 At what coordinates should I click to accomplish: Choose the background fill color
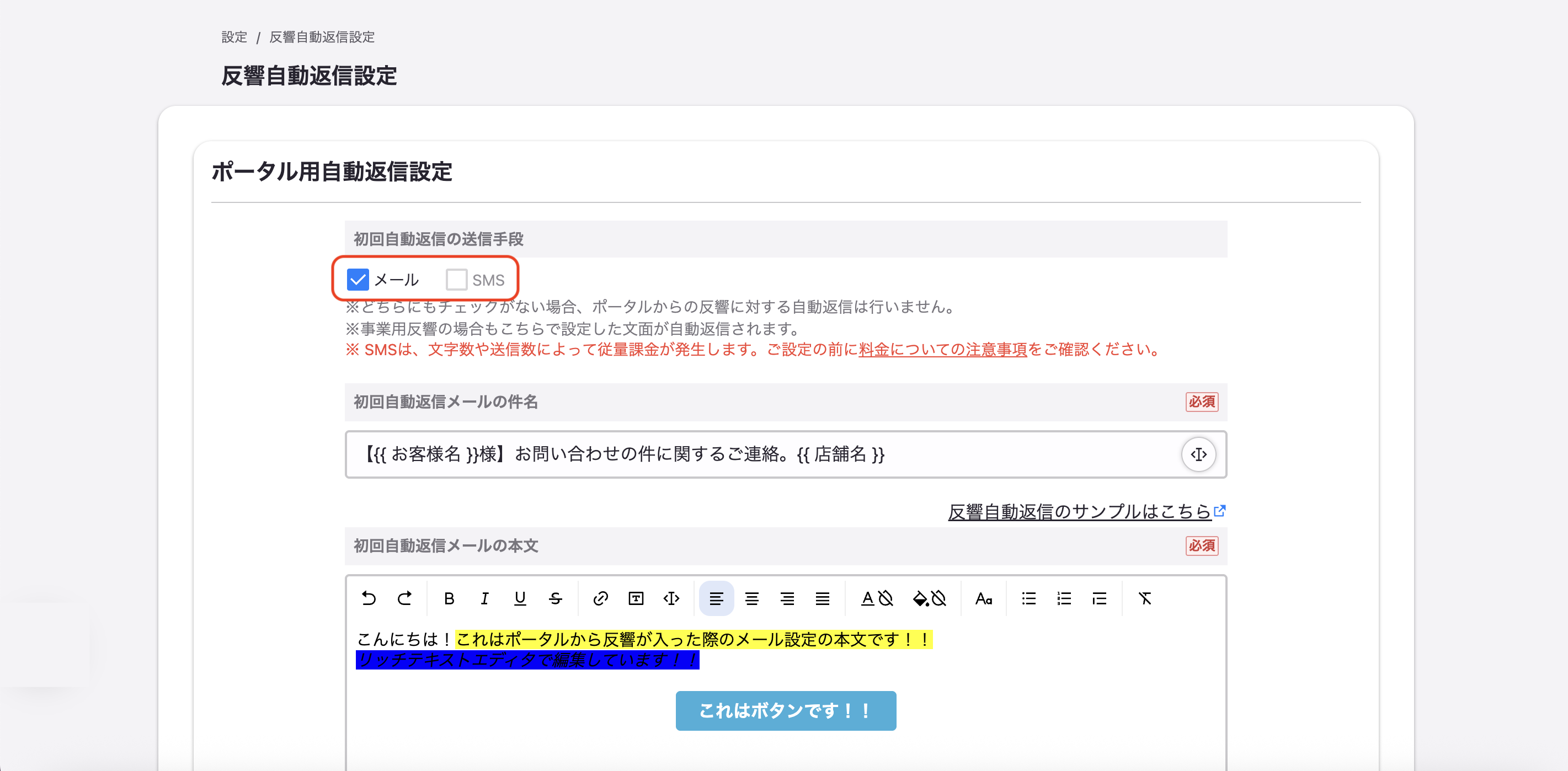click(x=920, y=598)
